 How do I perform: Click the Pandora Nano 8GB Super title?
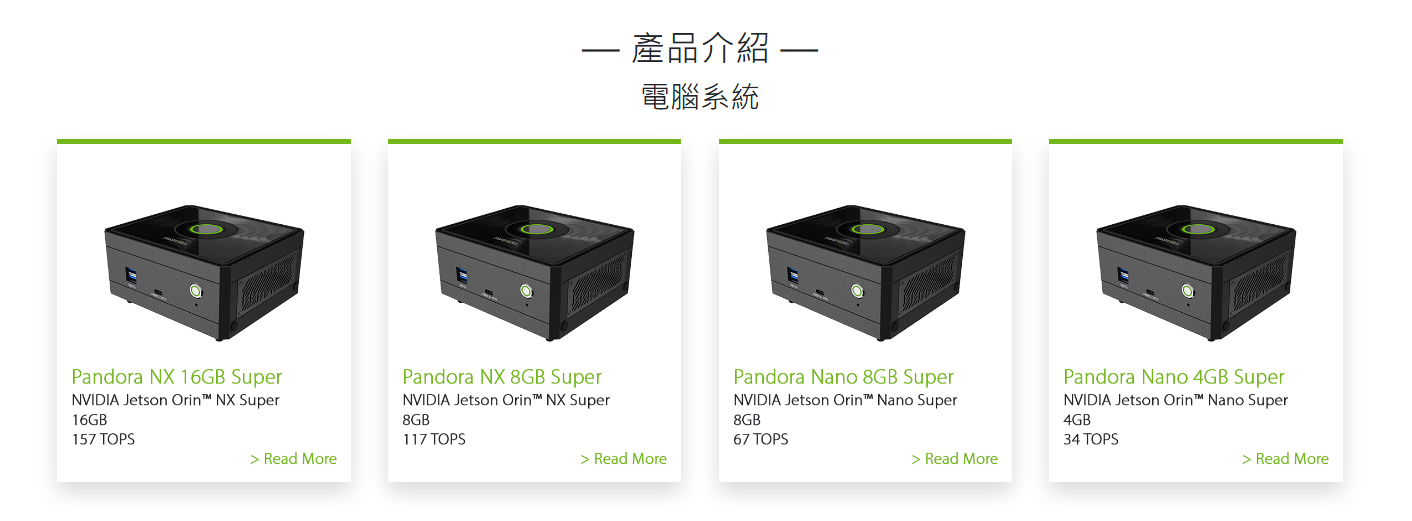[843, 377]
